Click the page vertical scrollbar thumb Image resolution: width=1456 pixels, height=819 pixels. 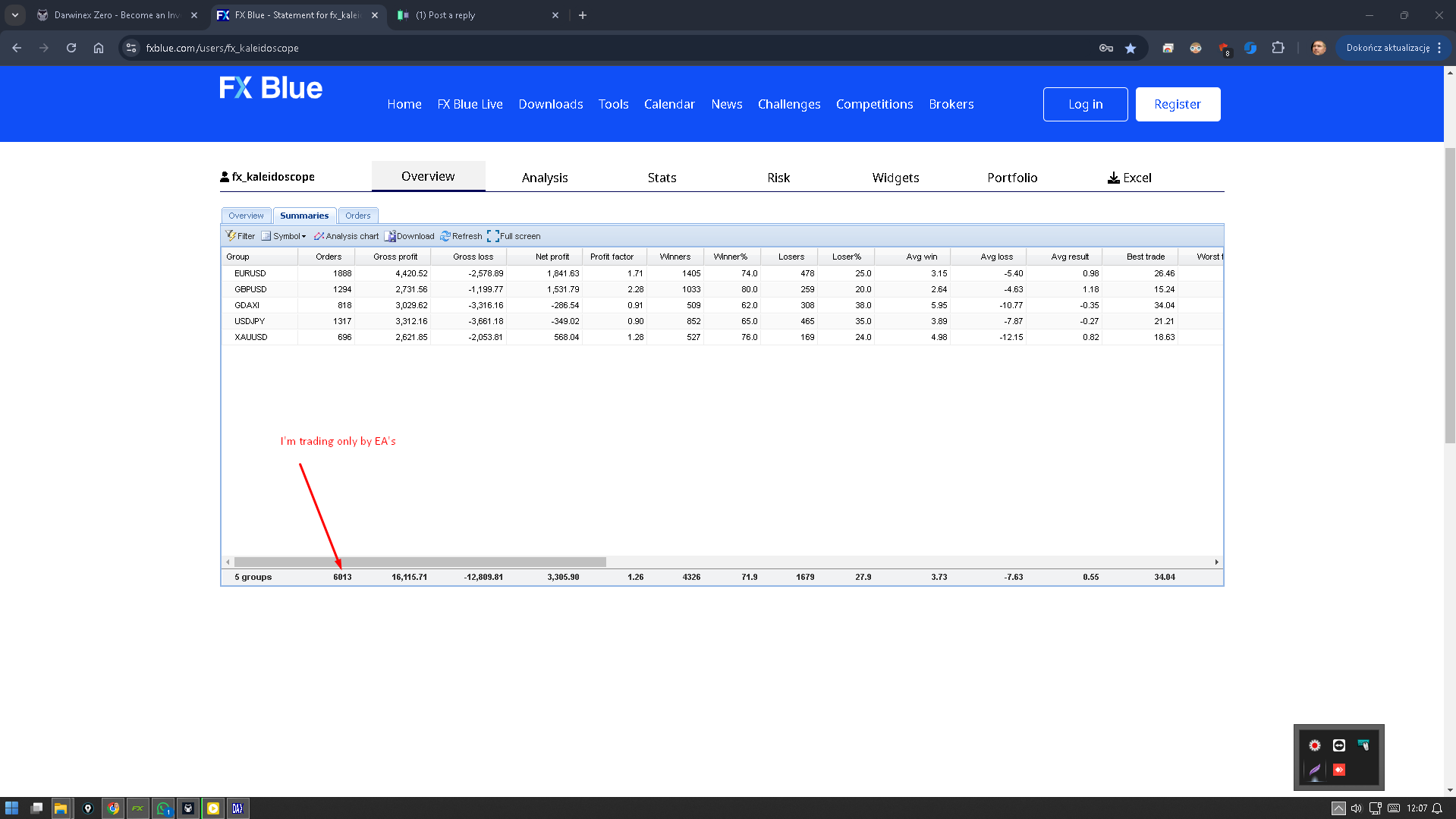point(1450,295)
